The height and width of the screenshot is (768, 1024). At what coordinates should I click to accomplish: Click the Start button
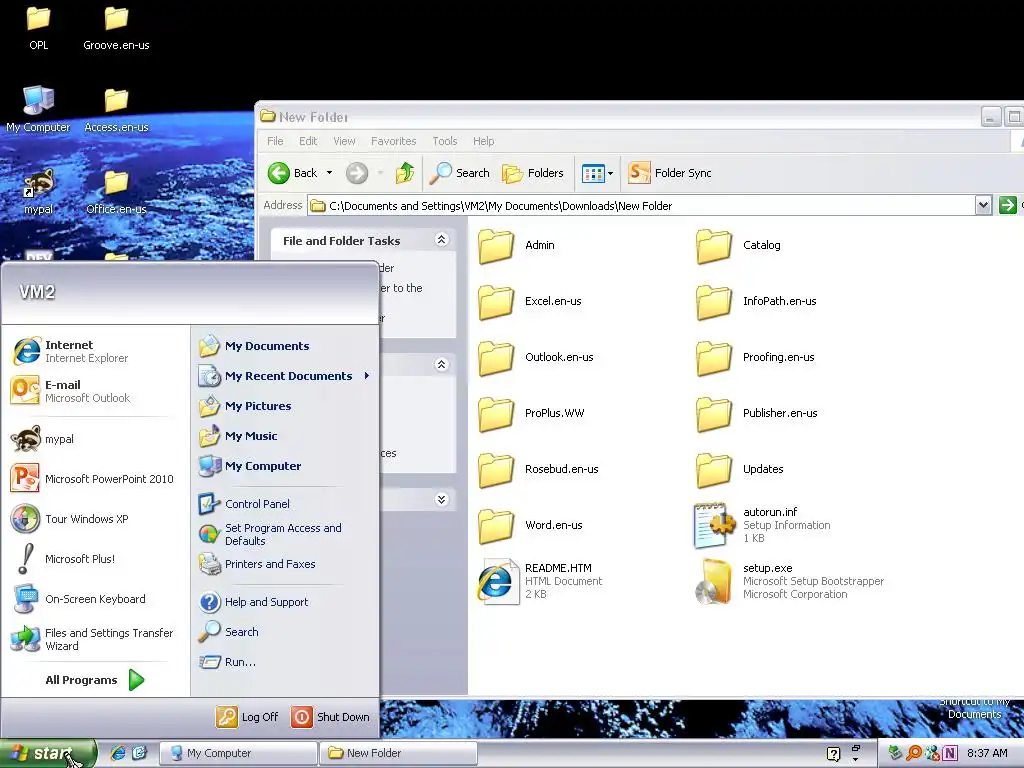[48, 753]
